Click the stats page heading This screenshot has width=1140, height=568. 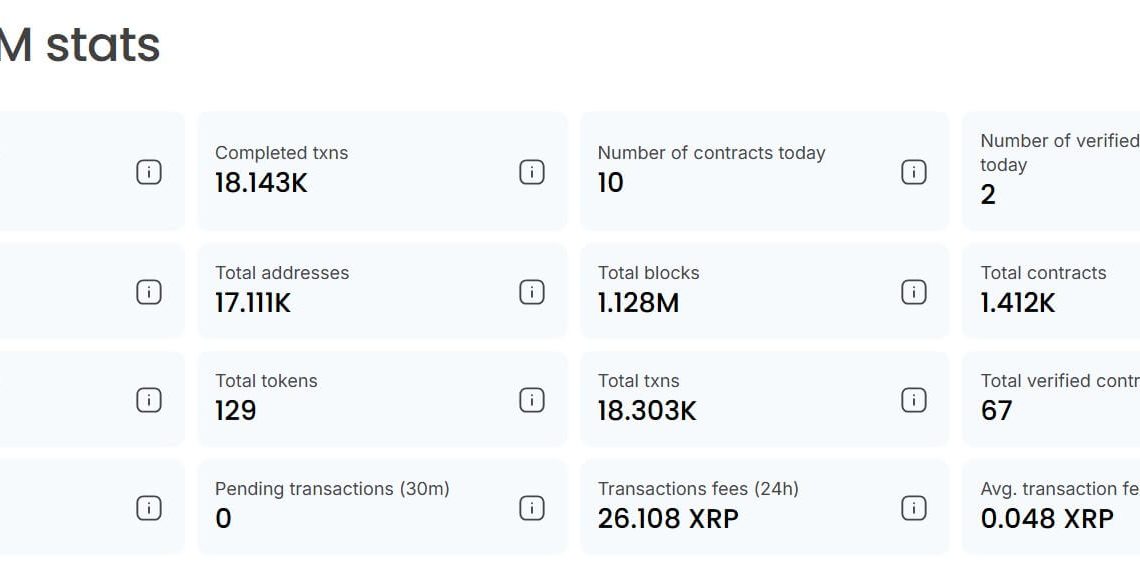click(x=80, y=45)
